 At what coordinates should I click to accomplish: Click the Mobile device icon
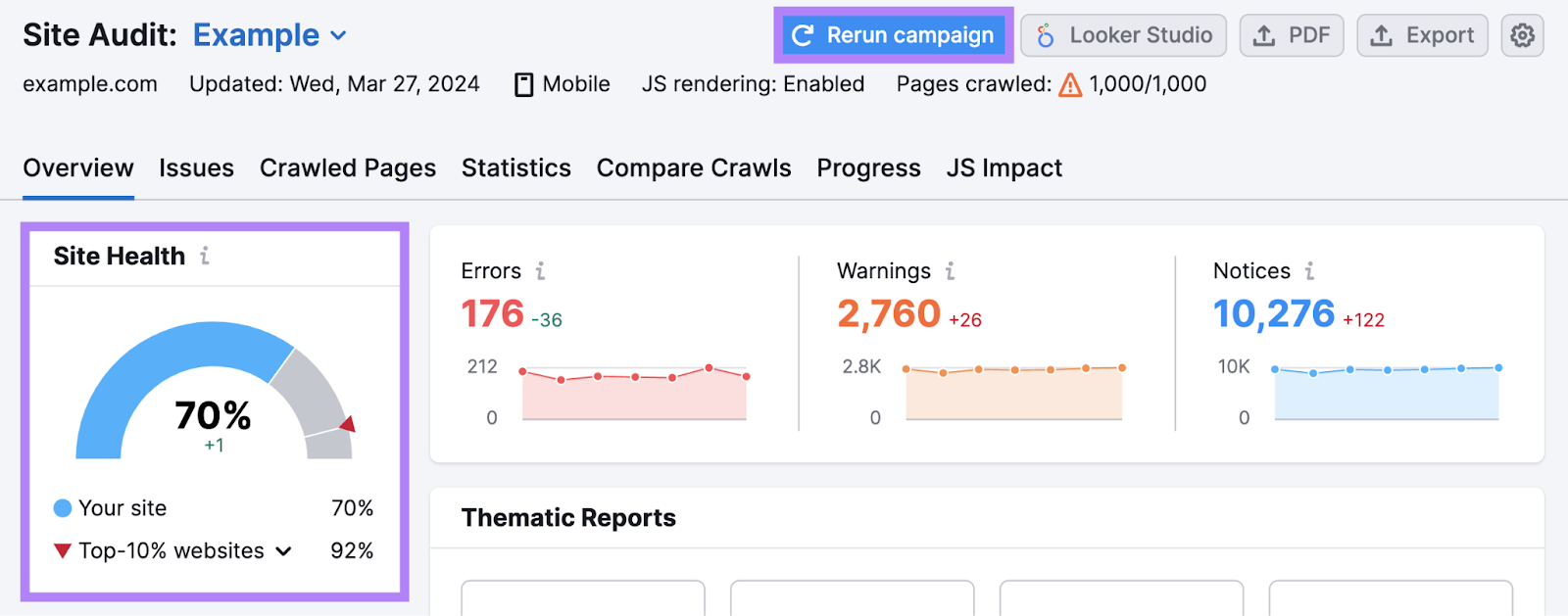525,84
